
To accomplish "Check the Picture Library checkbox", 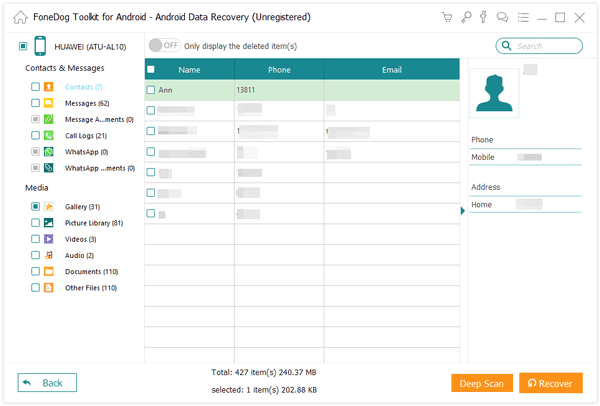I will (35, 223).
